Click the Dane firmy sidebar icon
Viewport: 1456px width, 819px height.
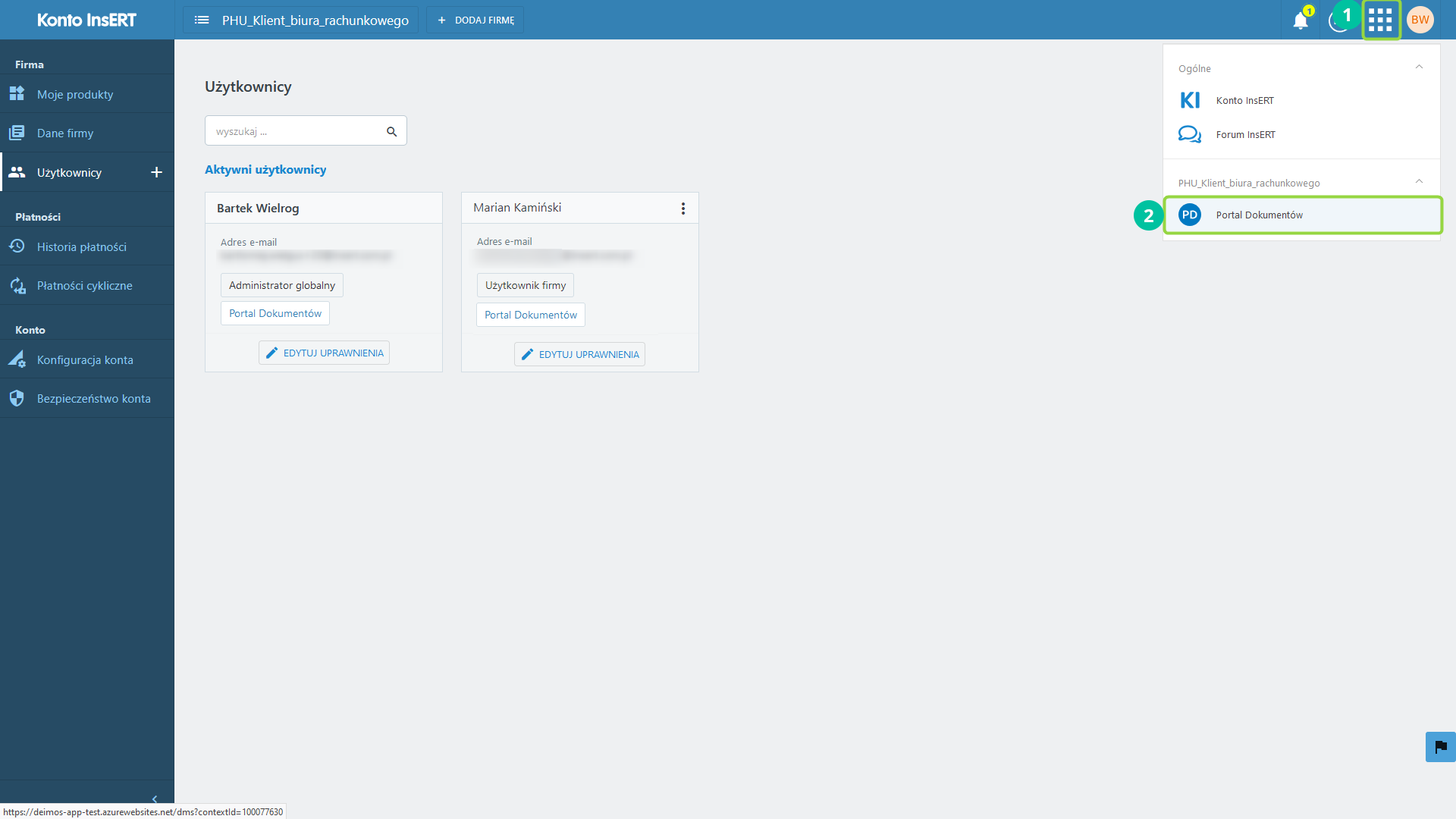tap(17, 133)
